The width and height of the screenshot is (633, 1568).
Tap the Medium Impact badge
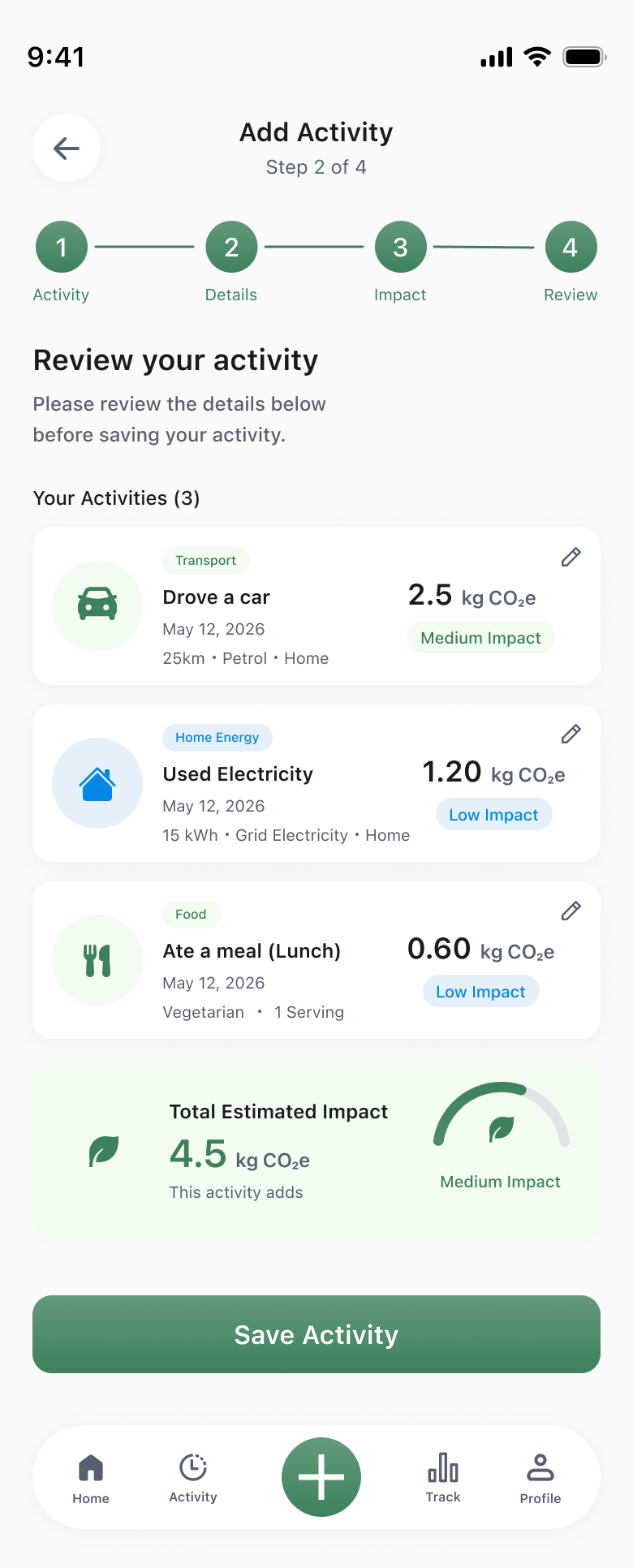point(480,638)
